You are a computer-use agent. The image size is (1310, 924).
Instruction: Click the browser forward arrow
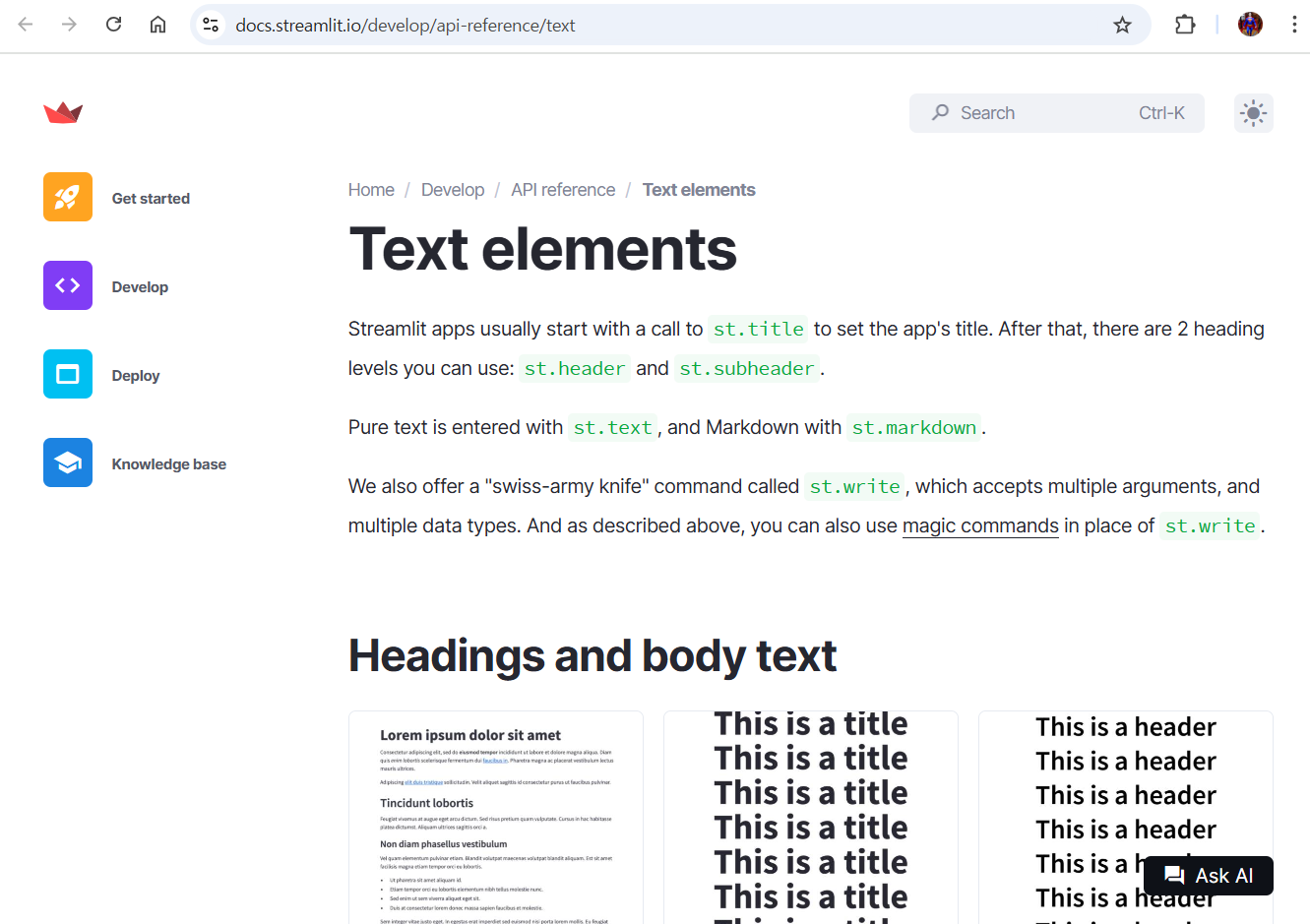[x=69, y=25]
